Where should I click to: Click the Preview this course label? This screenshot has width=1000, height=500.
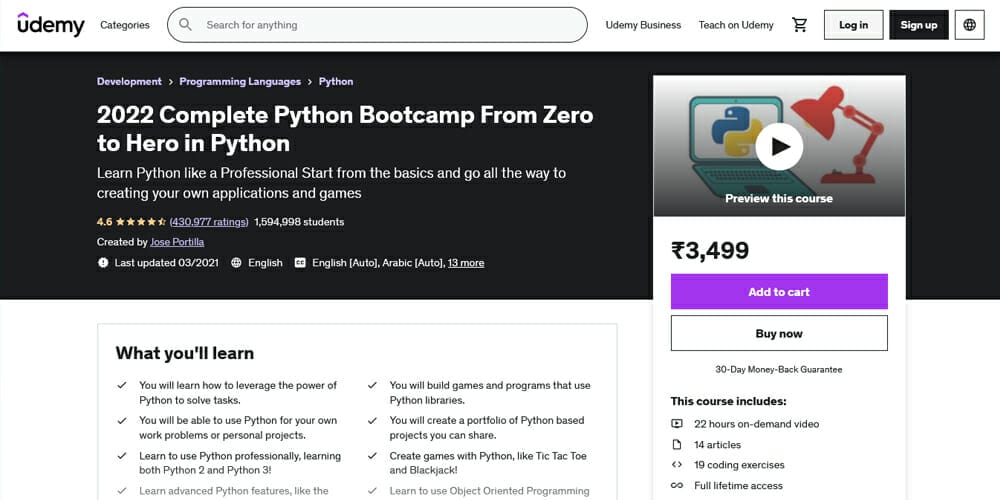(779, 198)
